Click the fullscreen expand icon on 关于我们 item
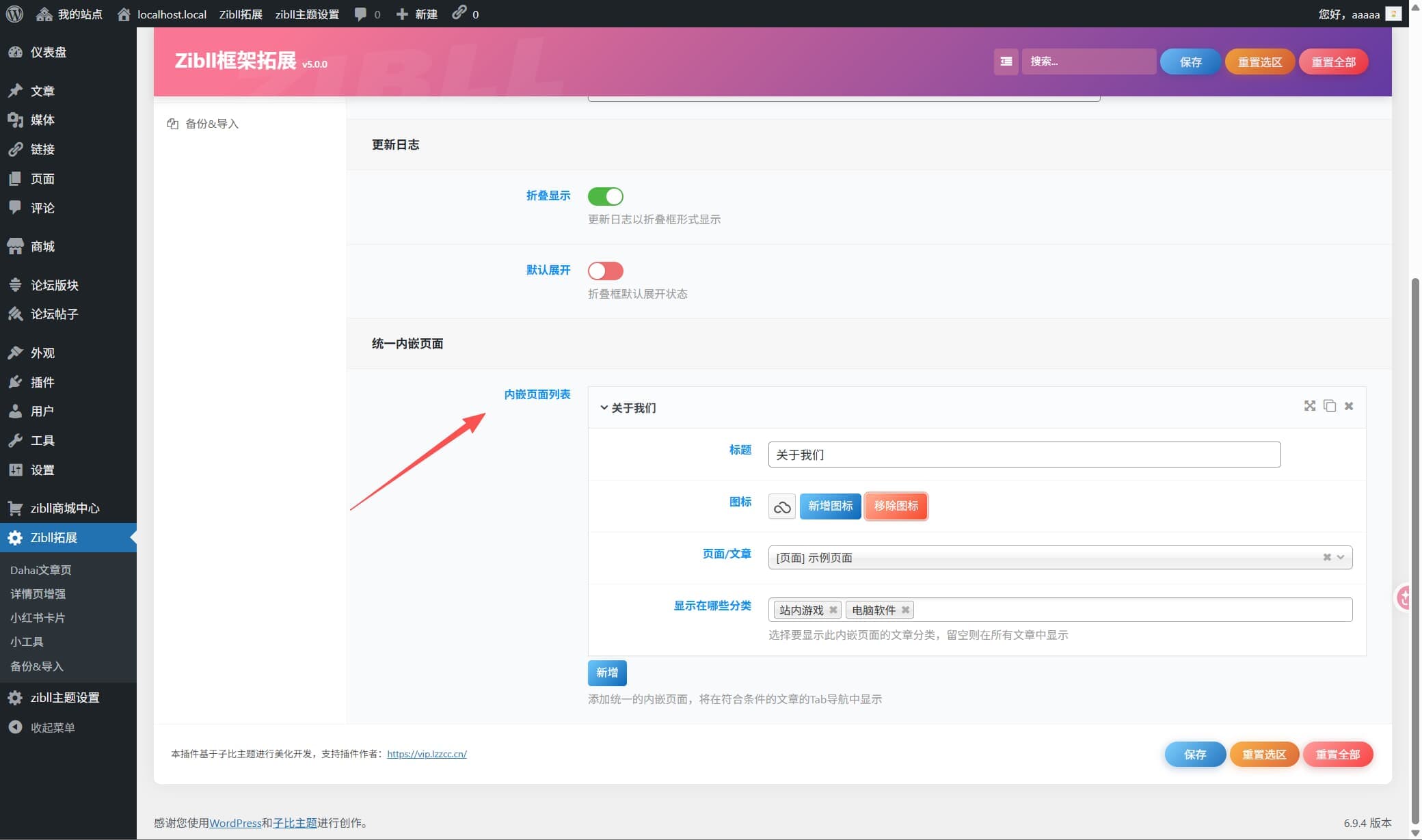The height and width of the screenshot is (840, 1422). (1309, 406)
